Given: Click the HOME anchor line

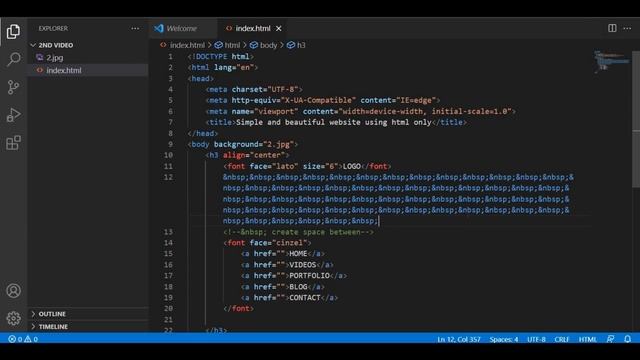Looking at the screenshot, I should pyautogui.click(x=283, y=253).
